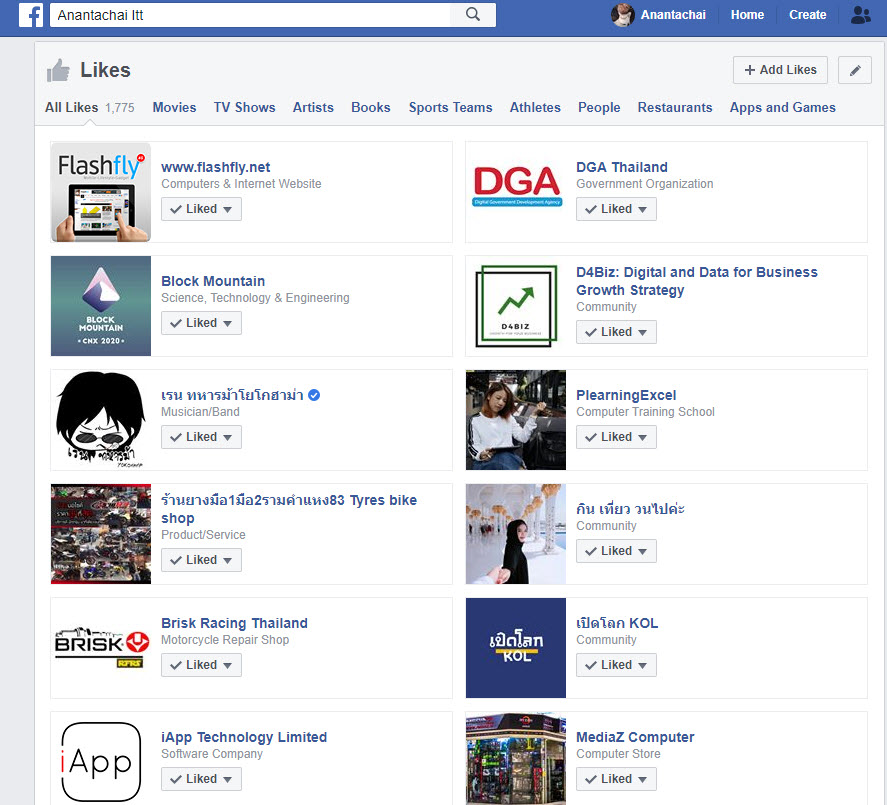Open the iApp logo thumbnail
The width and height of the screenshot is (887, 805).
tap(101, 759)
